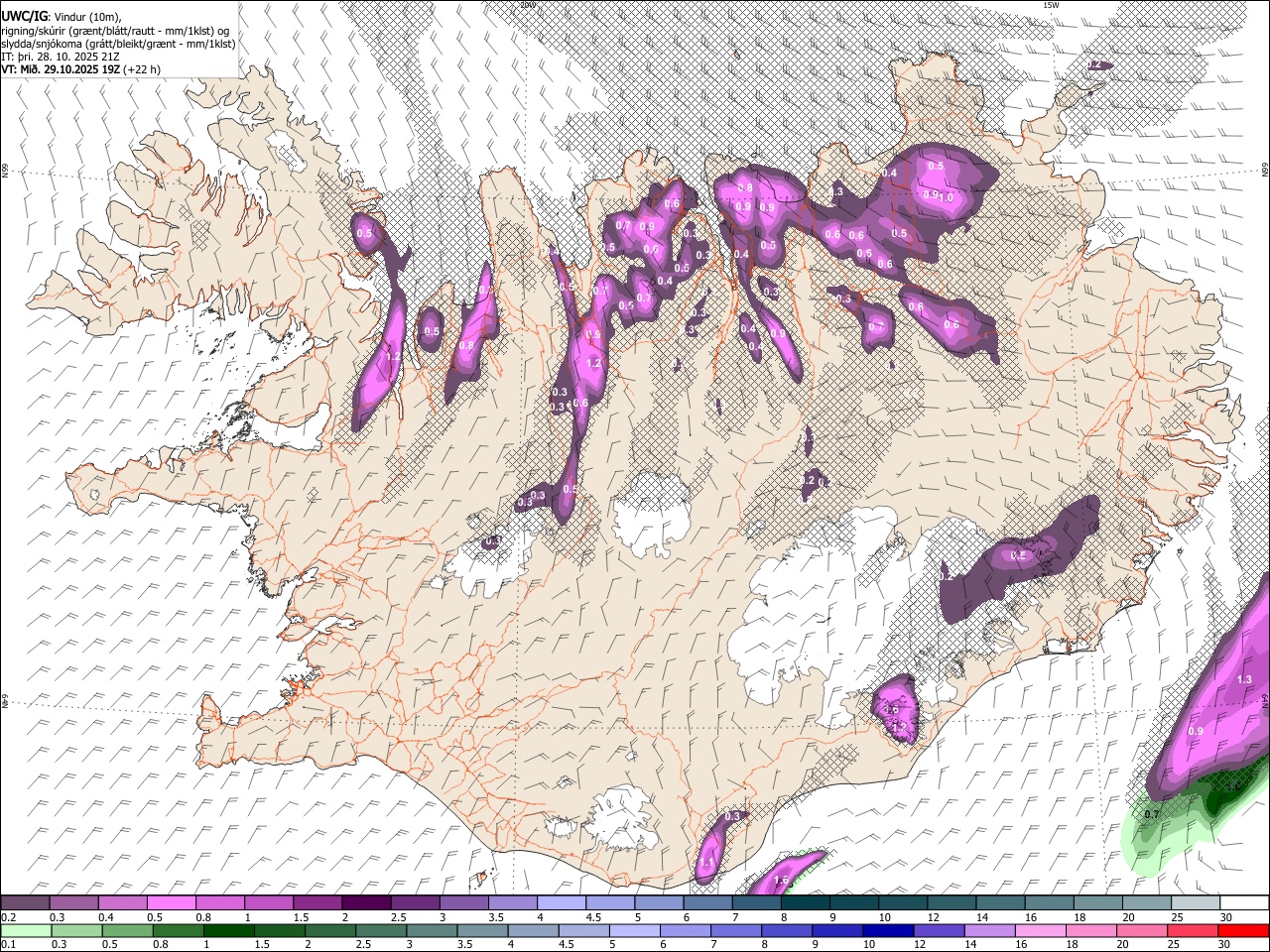Pick the lower legend swatch between 3.5 and 4
1270x952 pixels.
pos(480,930)
